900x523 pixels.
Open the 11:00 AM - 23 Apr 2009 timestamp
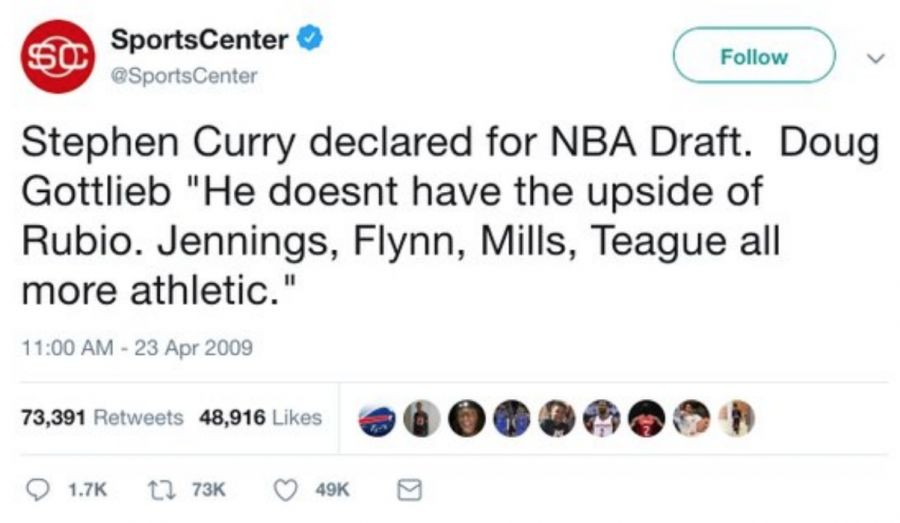[137, 349]
